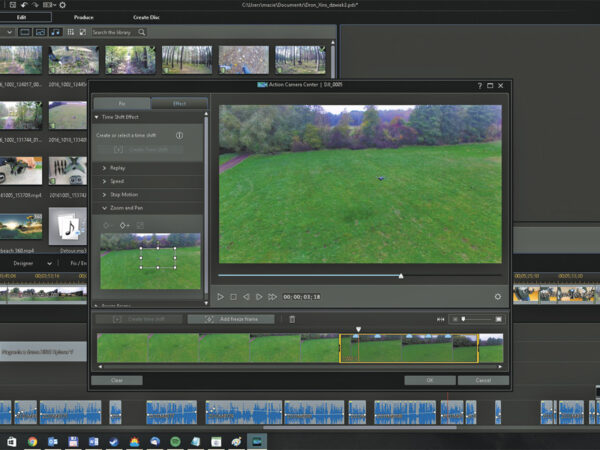Switch to the Effect tab

click(x=179, y=103)
